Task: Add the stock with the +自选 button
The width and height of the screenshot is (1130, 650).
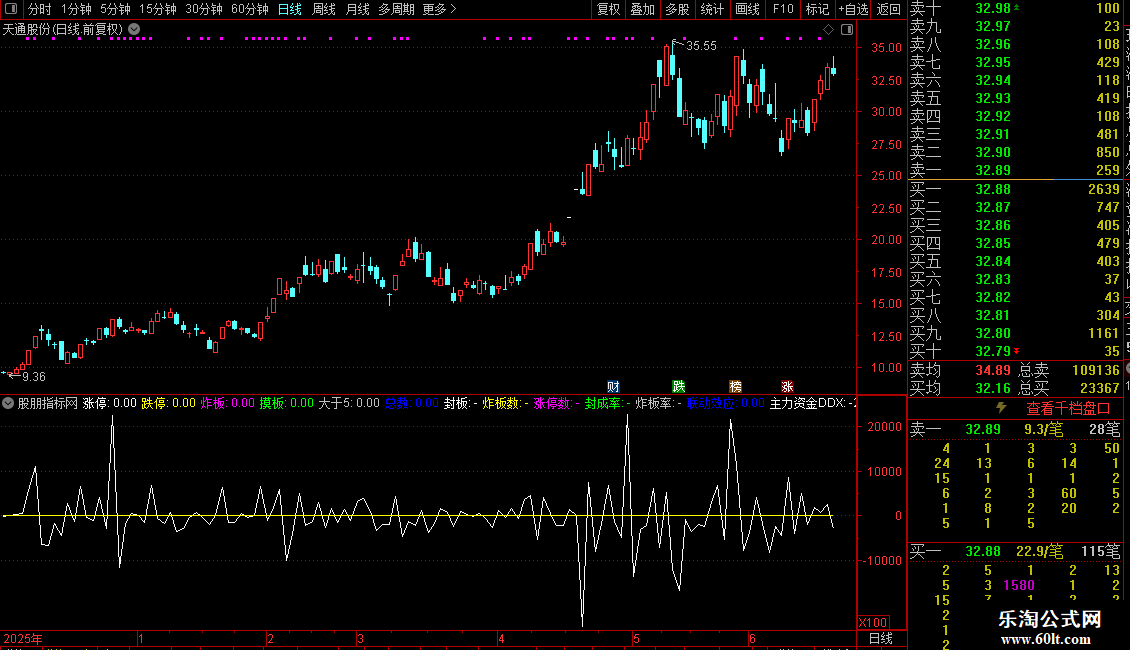Action: [x=853, y=9]
